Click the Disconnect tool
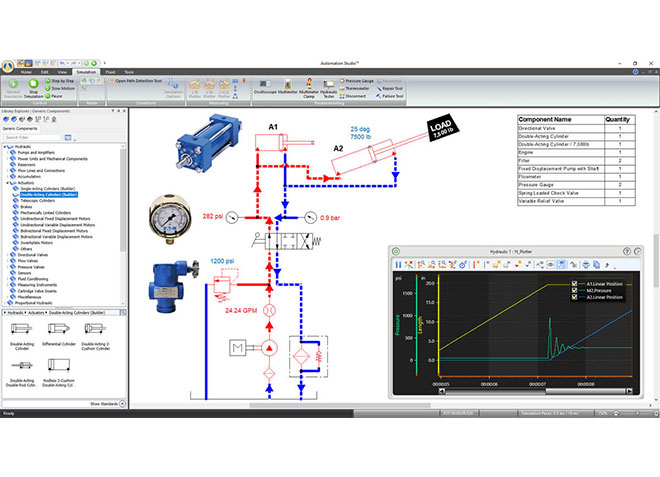 pyautogui.click(x=353, y=96)
